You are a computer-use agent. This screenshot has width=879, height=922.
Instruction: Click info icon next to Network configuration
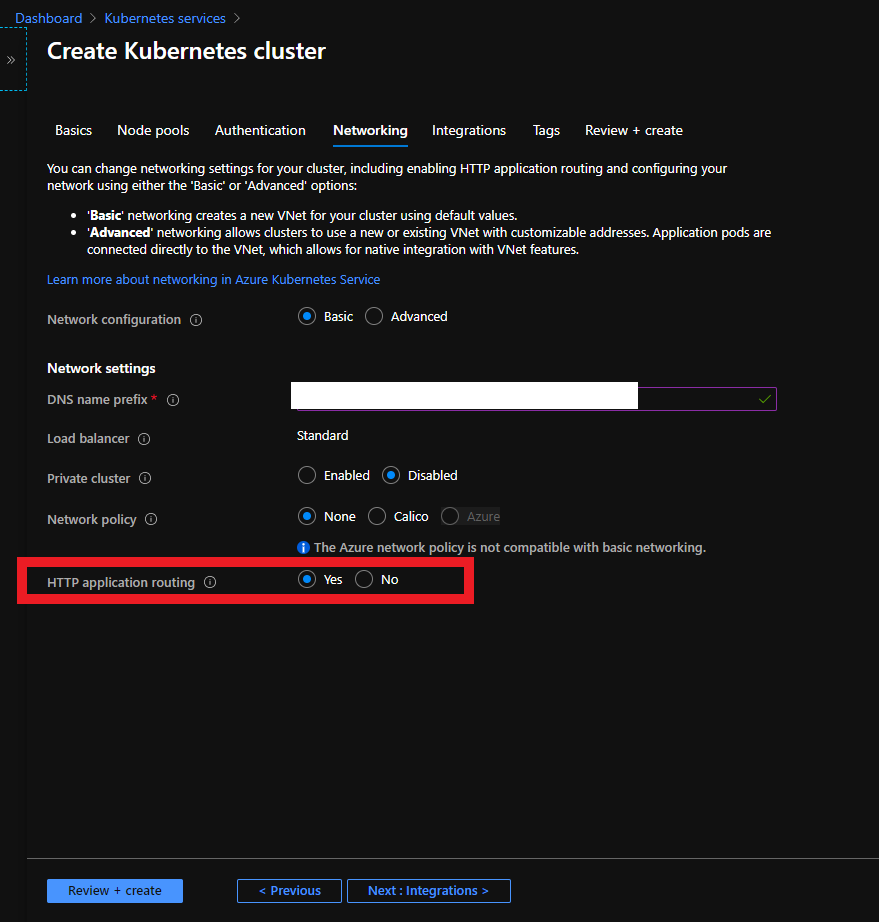pyautogui.click(x=196, y=320)
